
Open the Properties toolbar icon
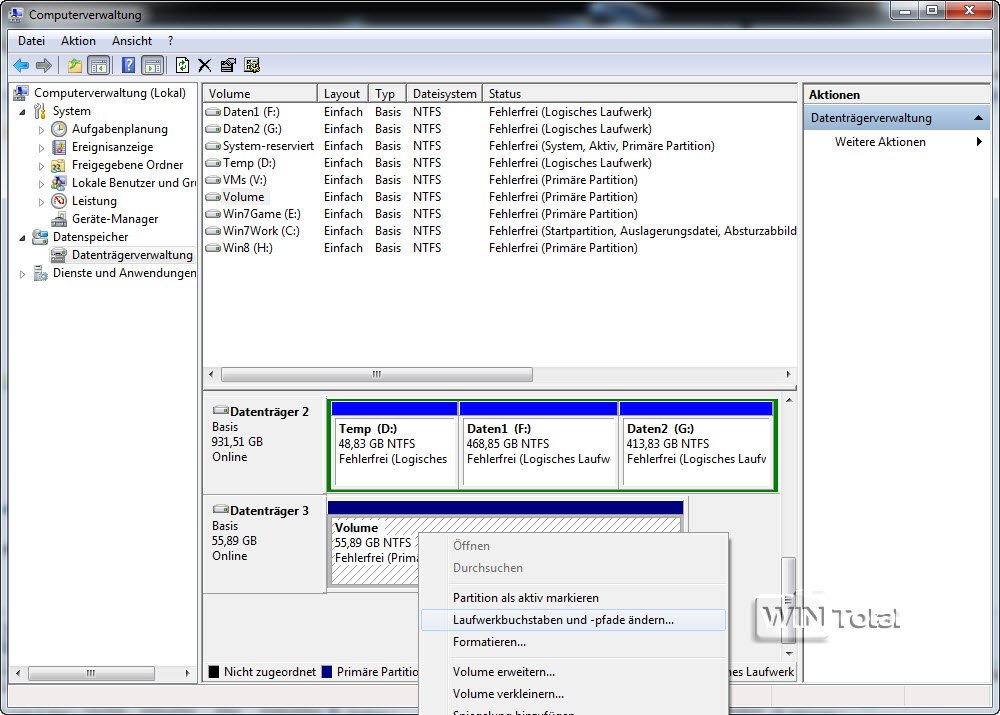coord(228,66)
